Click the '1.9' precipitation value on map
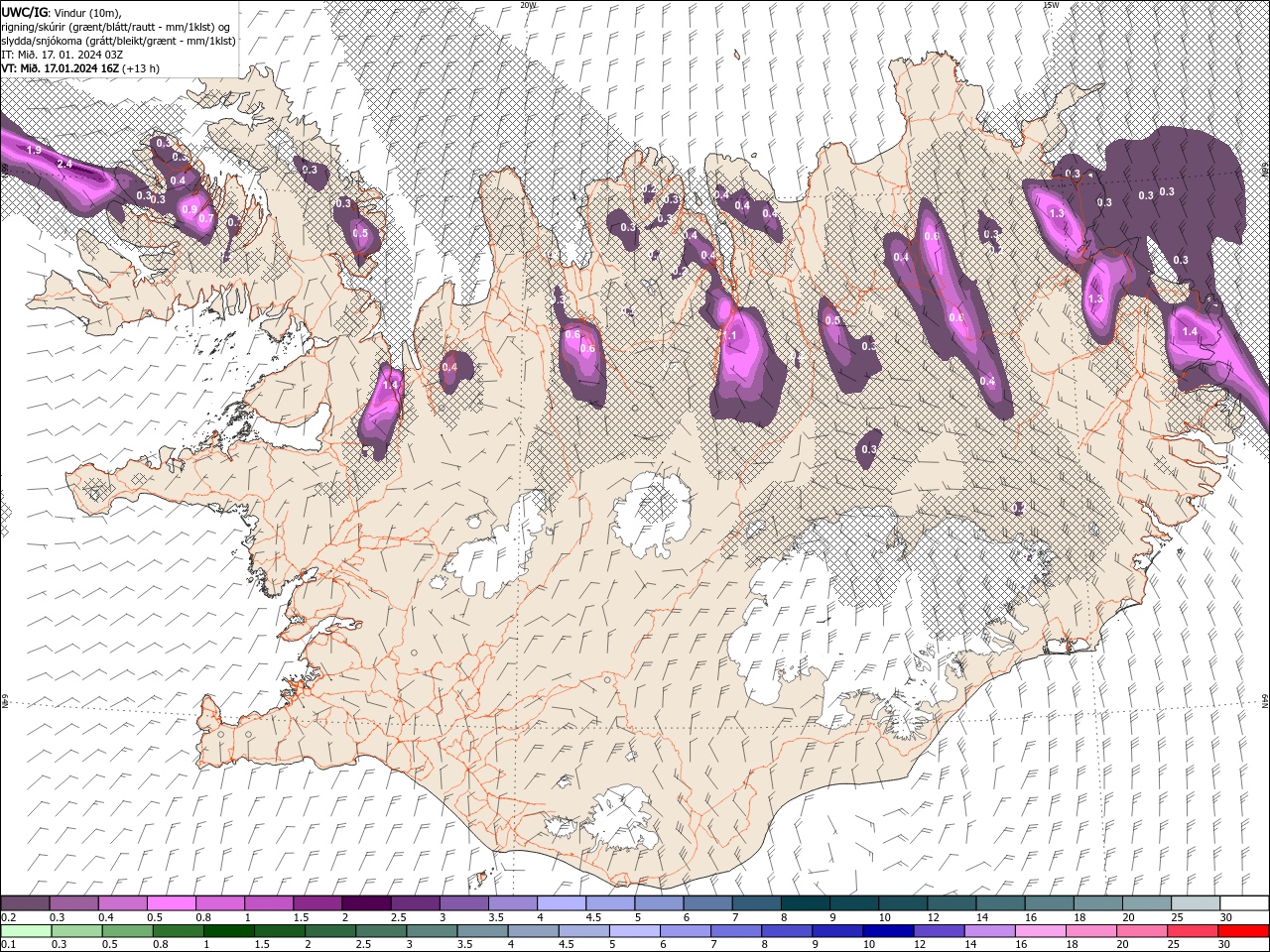1270x952 pixels. pos(34,150)
